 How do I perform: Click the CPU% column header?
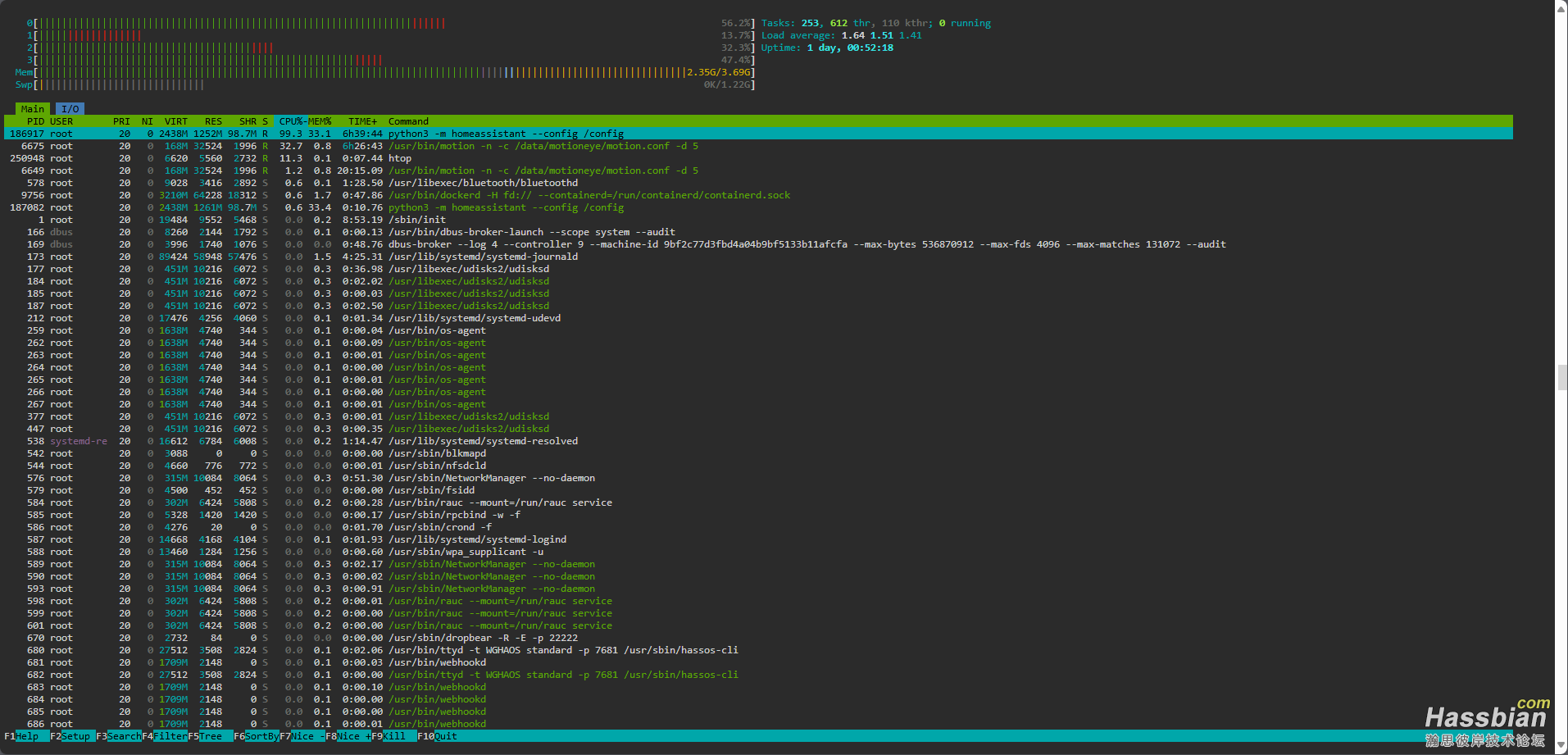click(291, 121)
